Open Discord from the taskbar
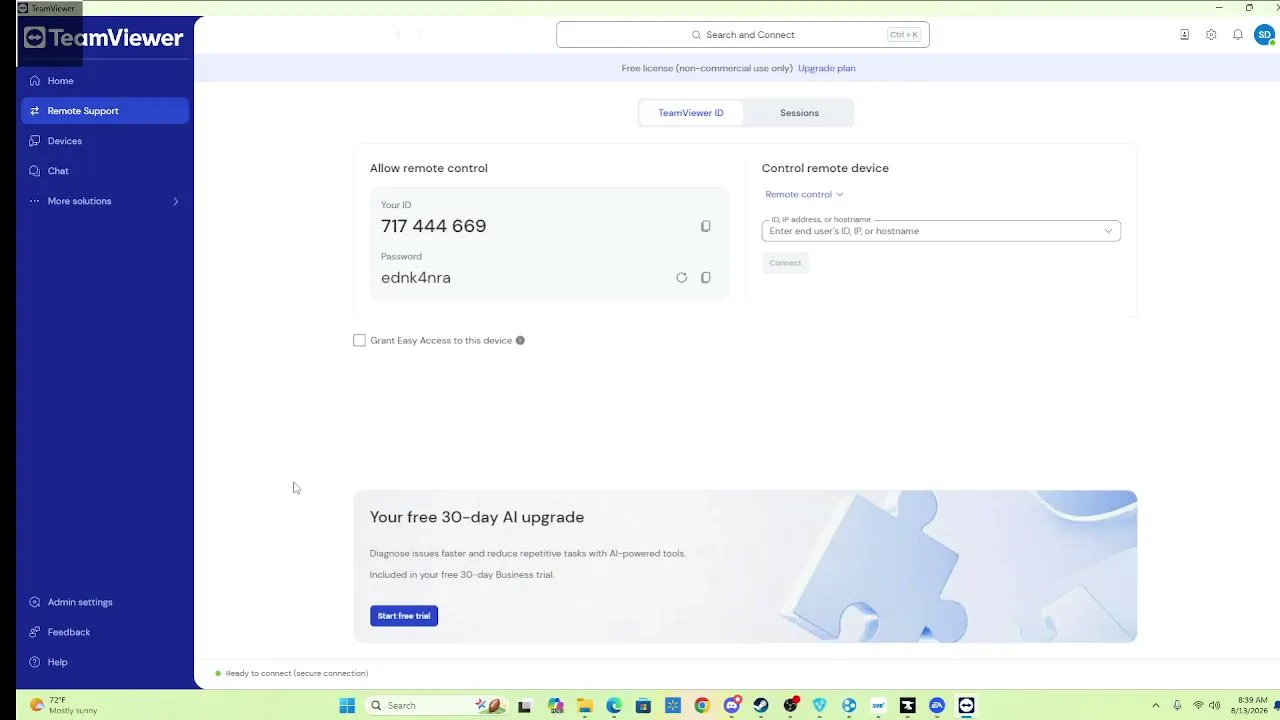1280x720 pixels. click(x=732, y=706)
